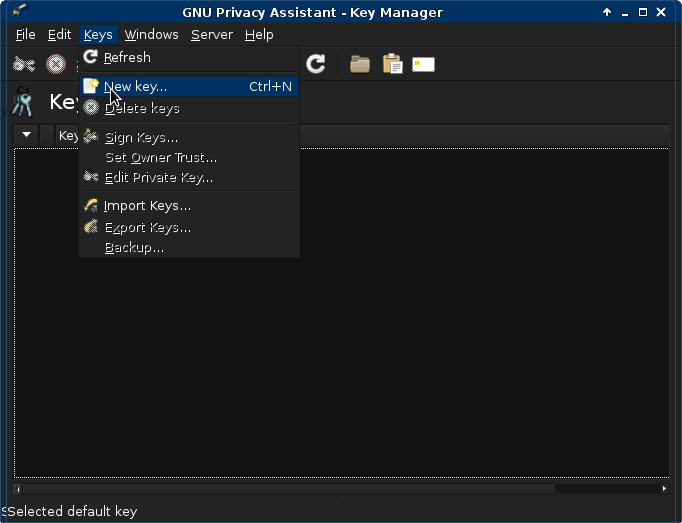Viewport: 682px width, 523px height.
Task: Expand the key list column dropdown arrow
Action: (27, 135)
